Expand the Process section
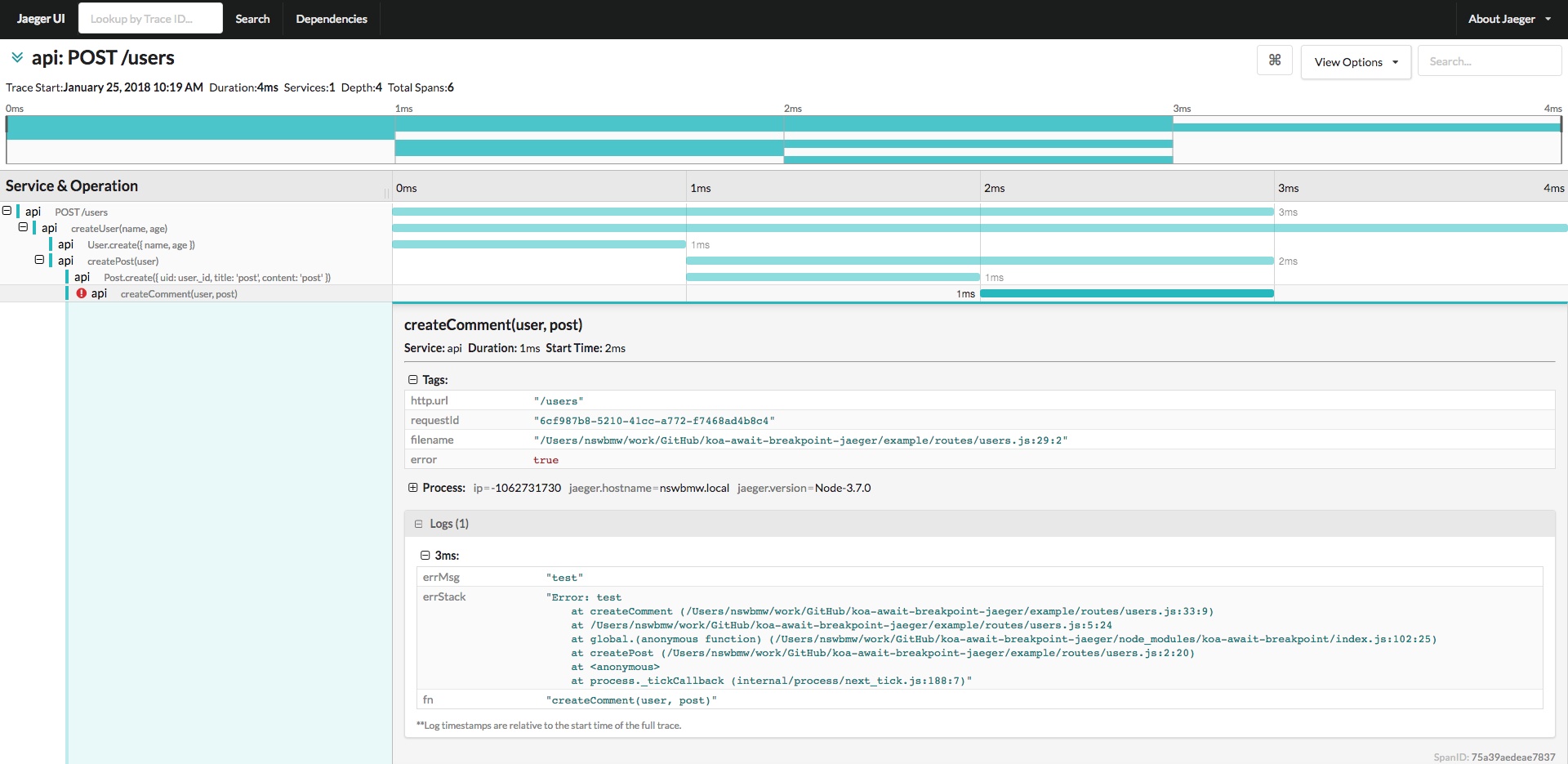Viewport: 1568px width, 764px height. coord(413,488)
